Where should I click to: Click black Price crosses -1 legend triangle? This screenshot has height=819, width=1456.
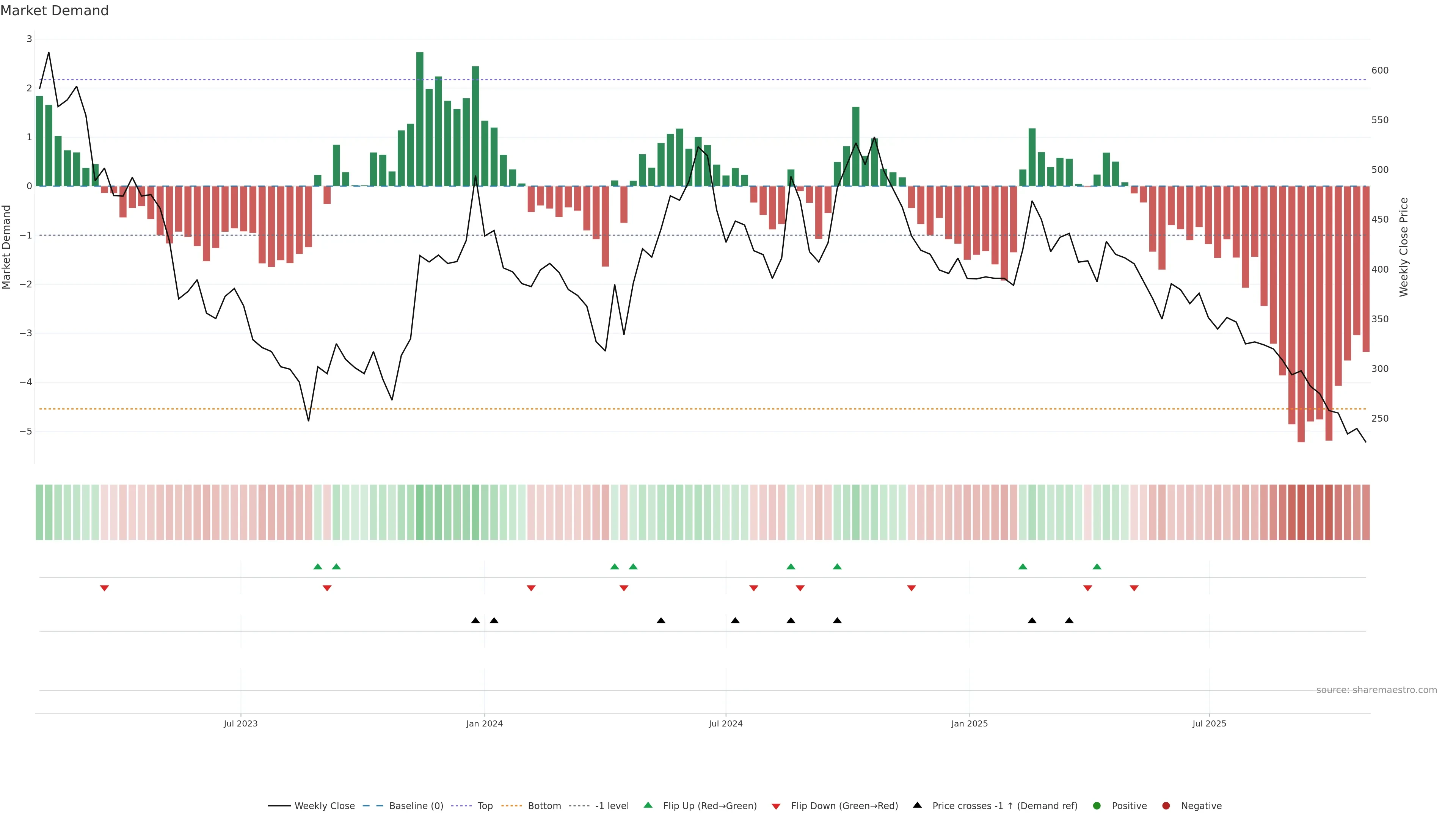click(x=917, y=805)
